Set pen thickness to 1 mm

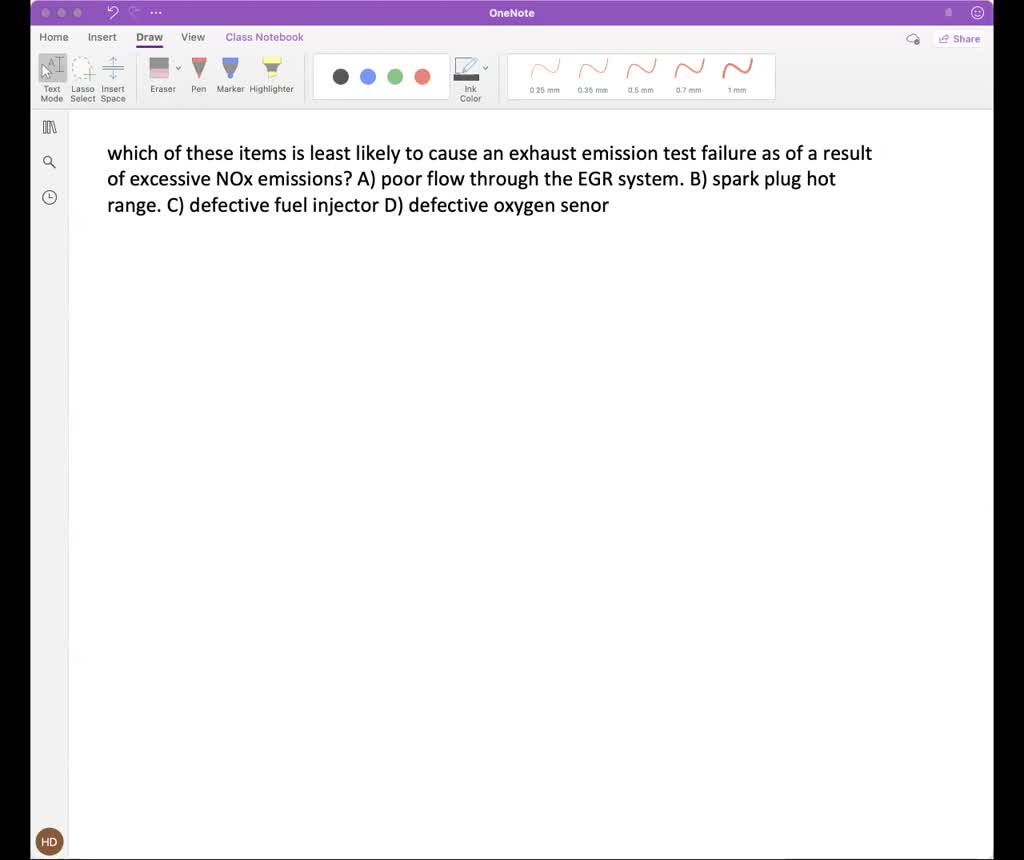click(x=737, y=76)
